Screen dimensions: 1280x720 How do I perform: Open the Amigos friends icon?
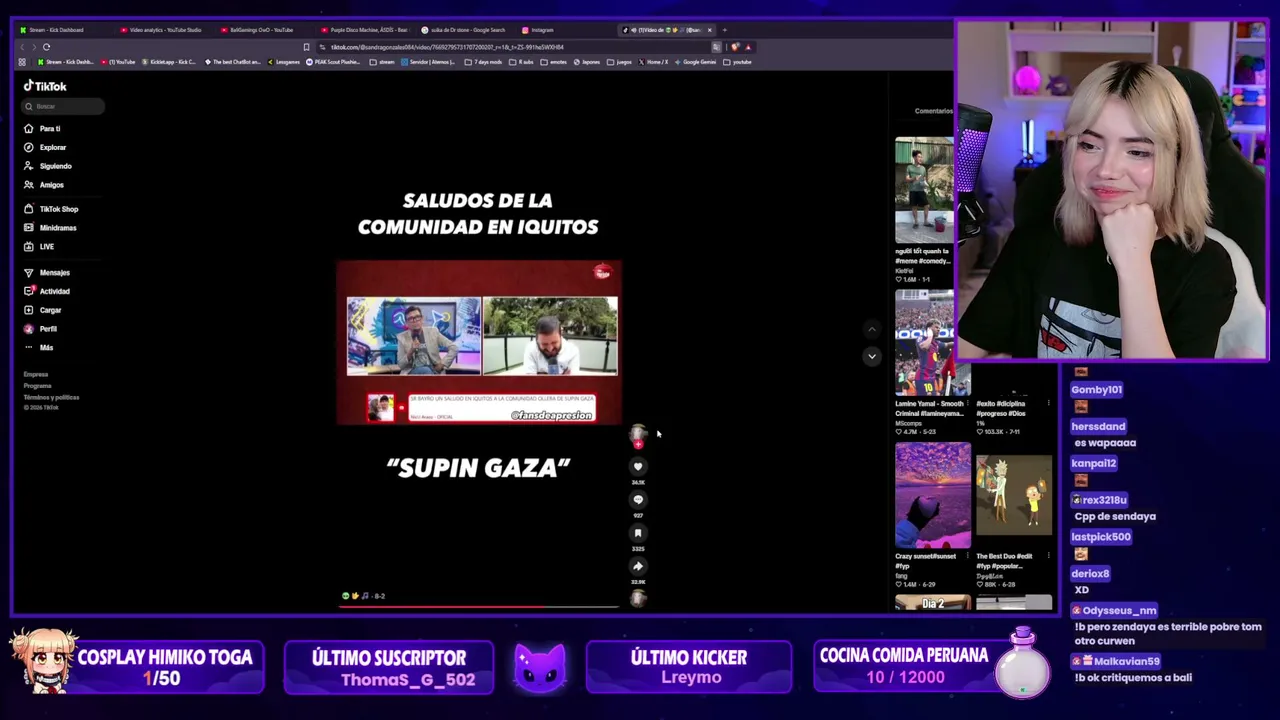coord(29,185)
